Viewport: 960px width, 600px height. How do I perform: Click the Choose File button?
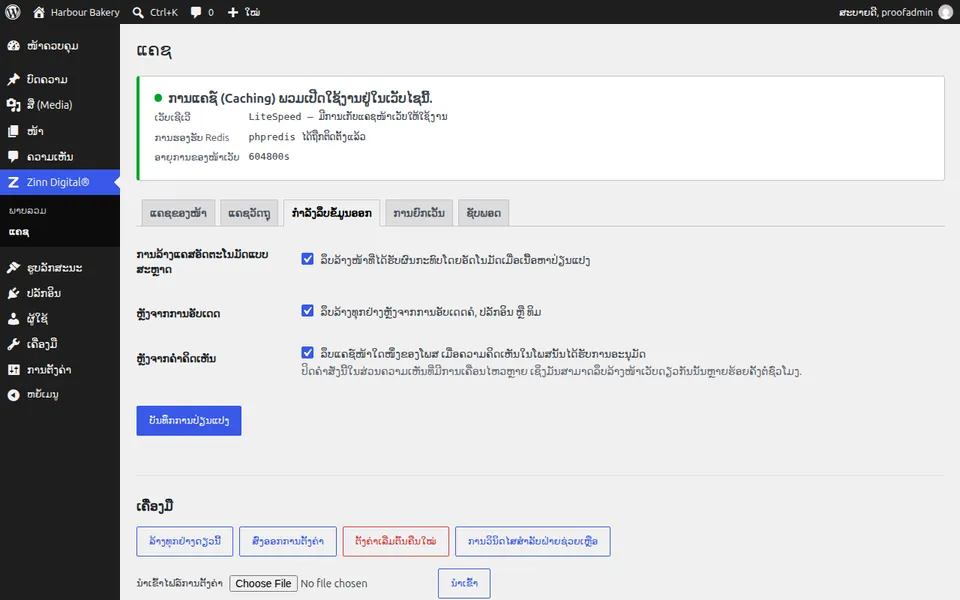tap(263, 583)
